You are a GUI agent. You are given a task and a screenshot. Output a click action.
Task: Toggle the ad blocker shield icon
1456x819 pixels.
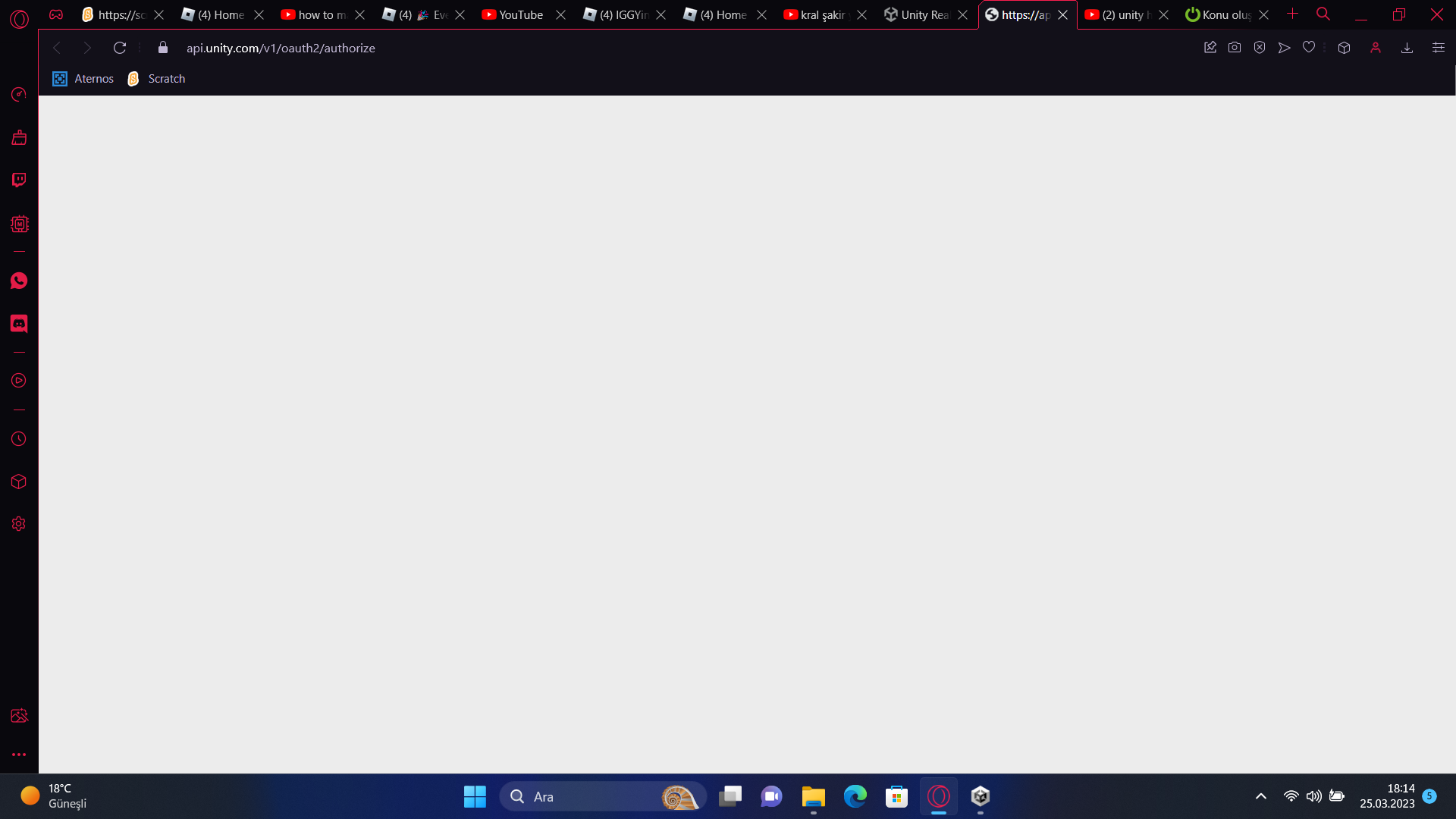[x=1260, y=48]
